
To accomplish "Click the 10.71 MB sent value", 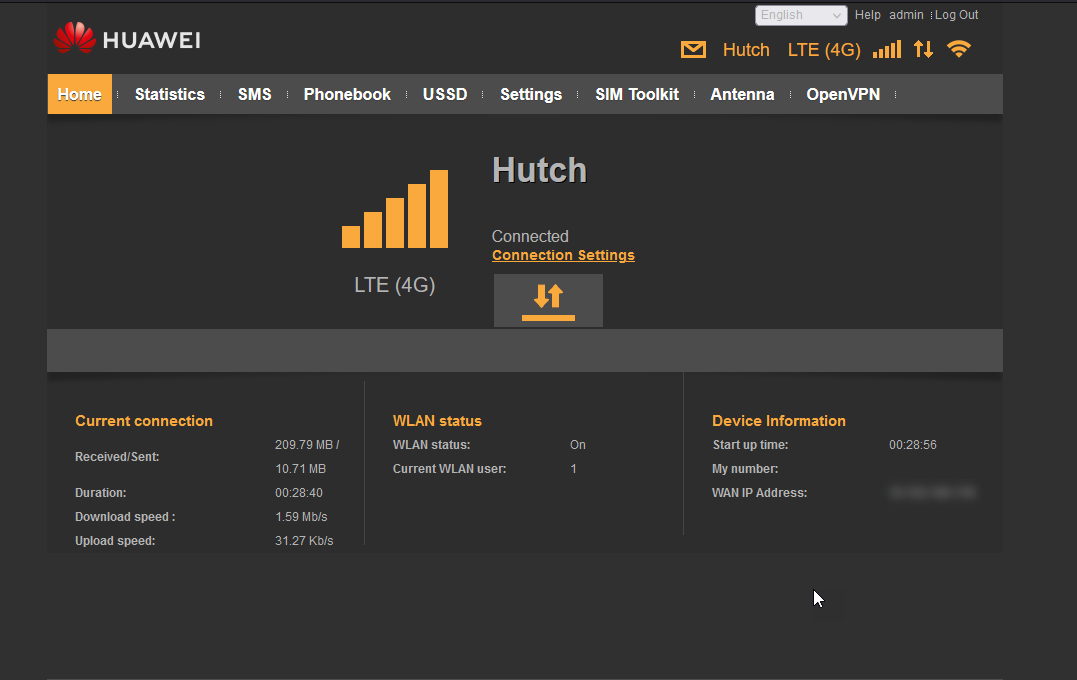I will pyautogui.click(x=300, y=468).
